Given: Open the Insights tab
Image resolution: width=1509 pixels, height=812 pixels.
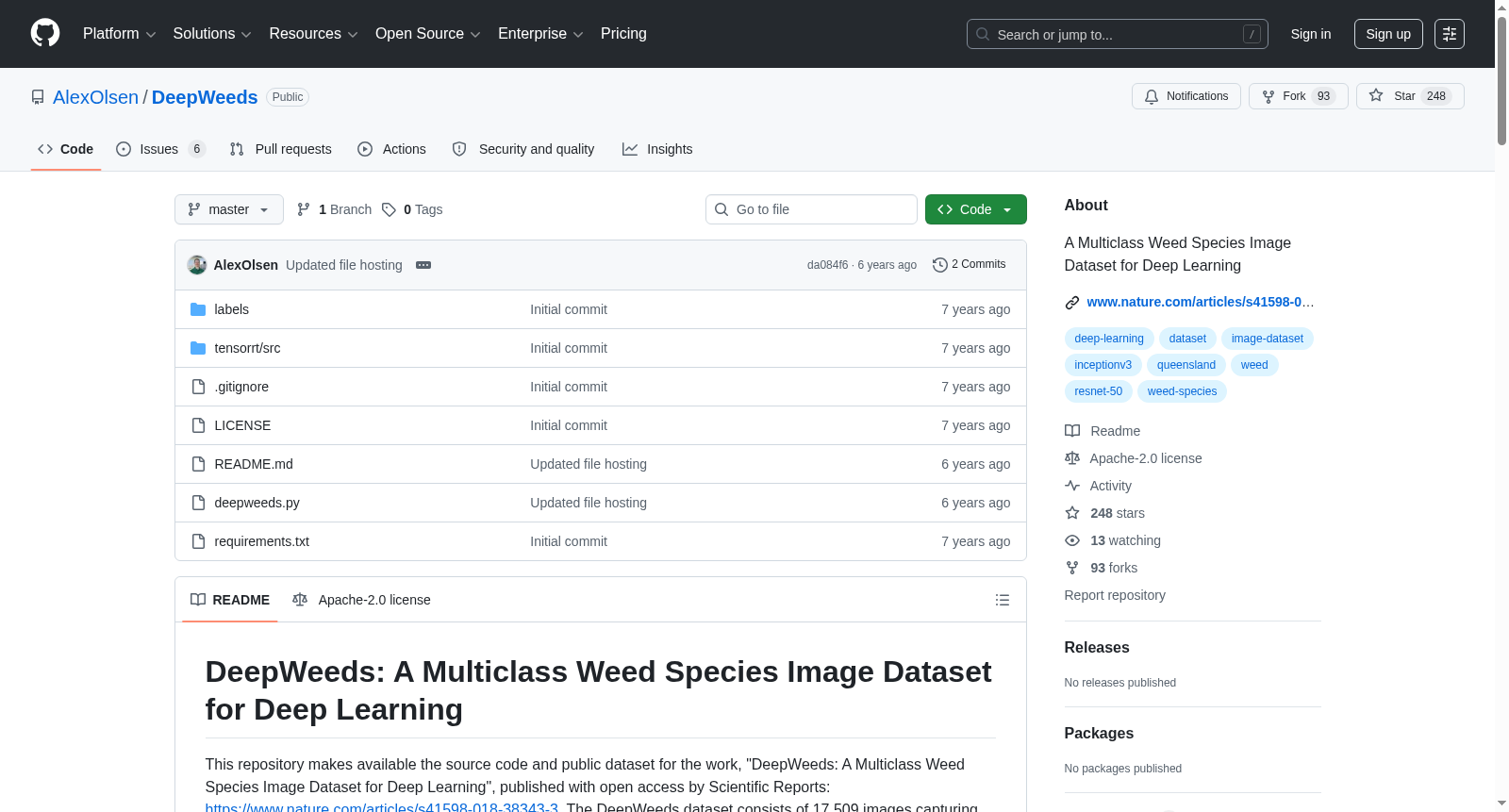Looking at the screenshot, I should click(x=657, y=149).
